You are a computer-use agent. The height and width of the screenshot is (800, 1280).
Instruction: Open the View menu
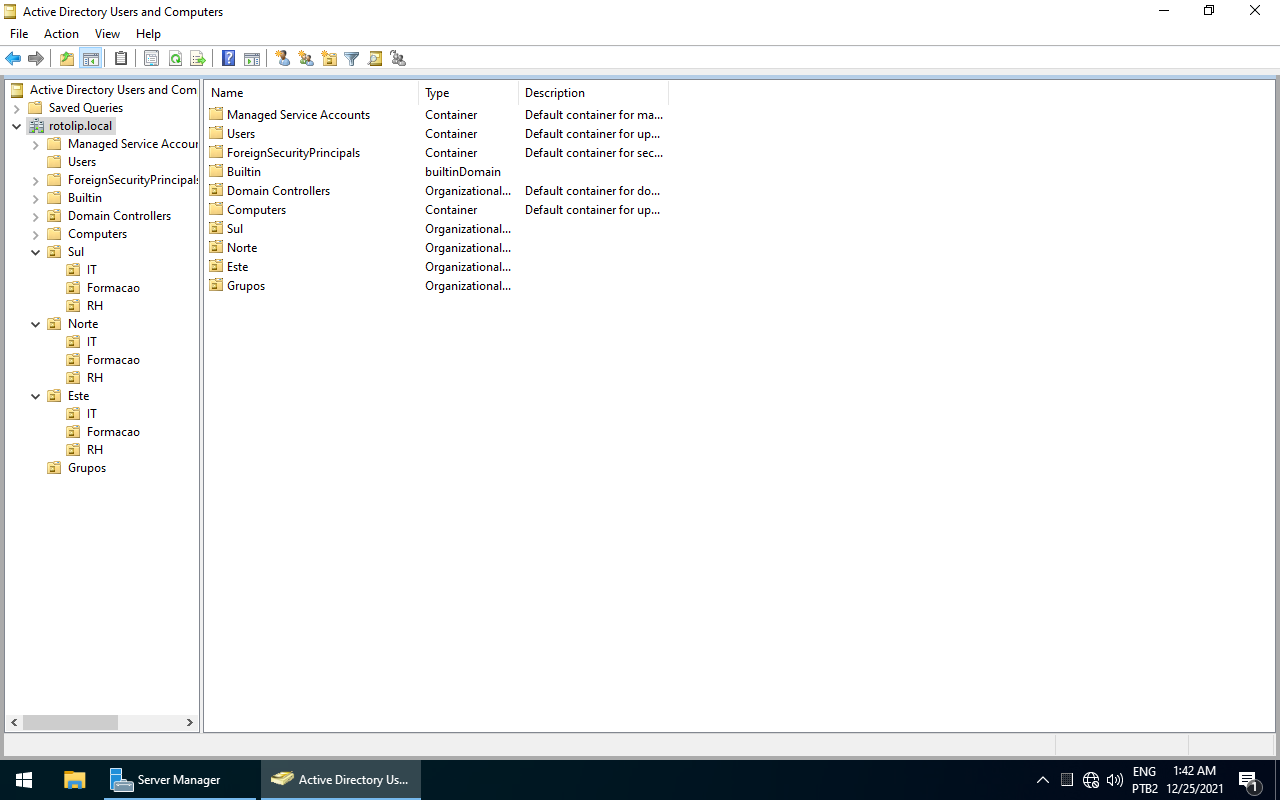[x=107, y=34]
